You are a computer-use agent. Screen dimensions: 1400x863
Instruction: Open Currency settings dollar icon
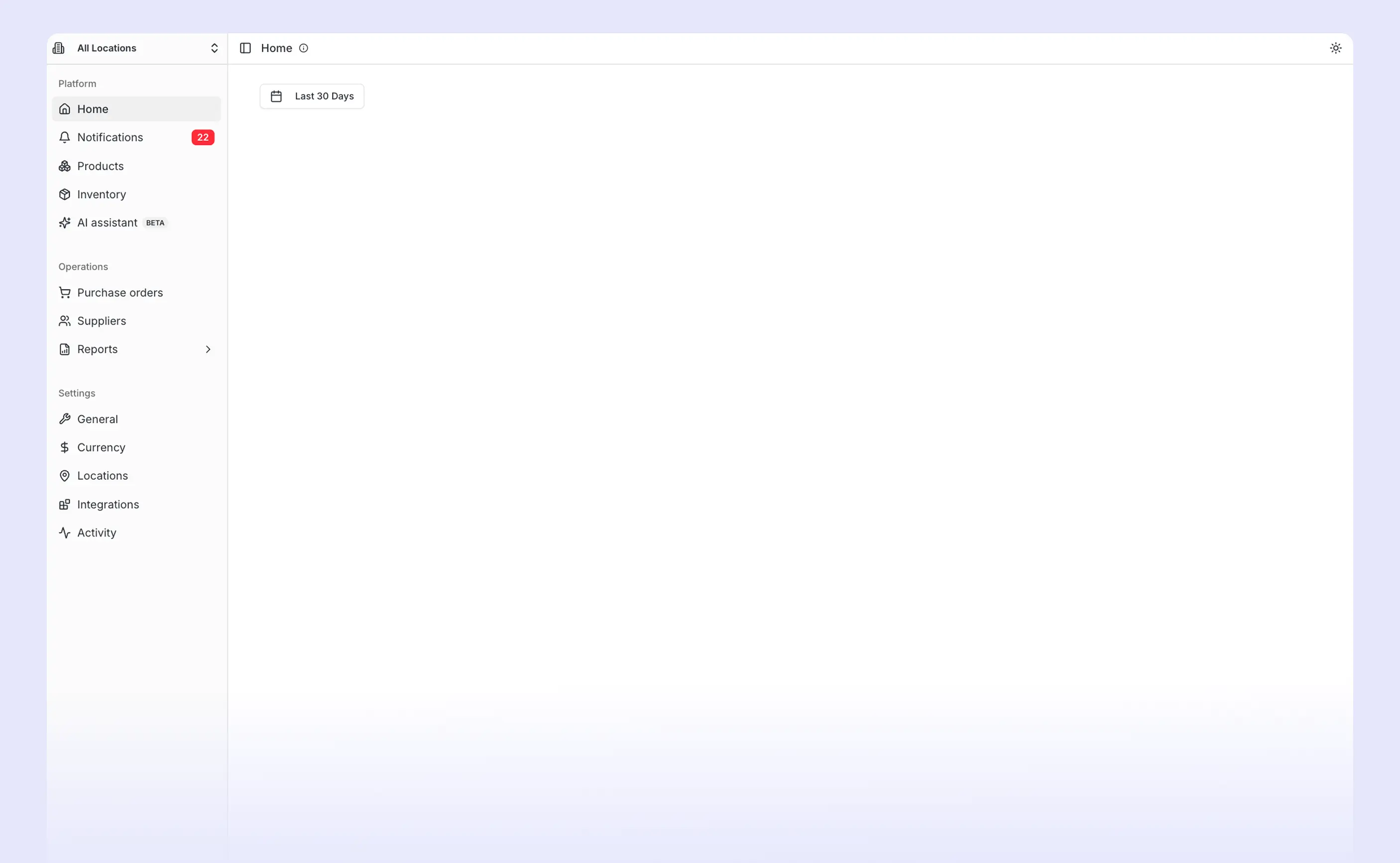coord(65,447)
